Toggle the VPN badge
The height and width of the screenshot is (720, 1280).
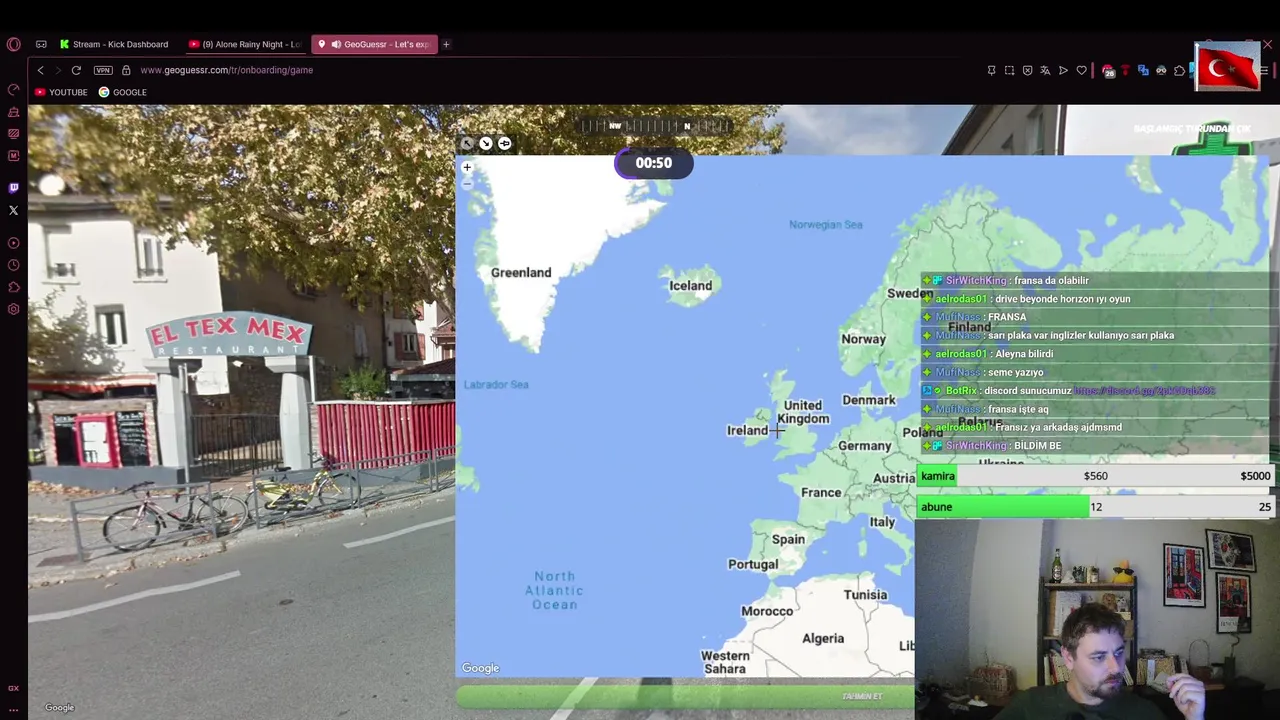103,70
